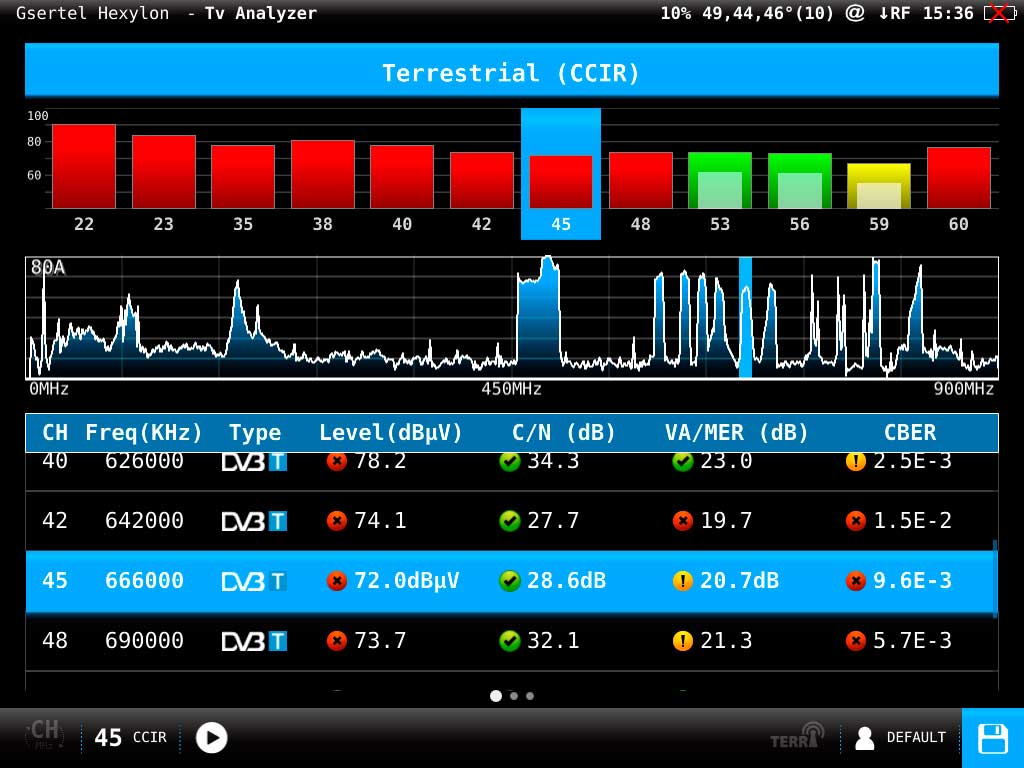1024x768 pixels.
Task: Select the channel 35 bar
Action: click(x=243, y=177)
